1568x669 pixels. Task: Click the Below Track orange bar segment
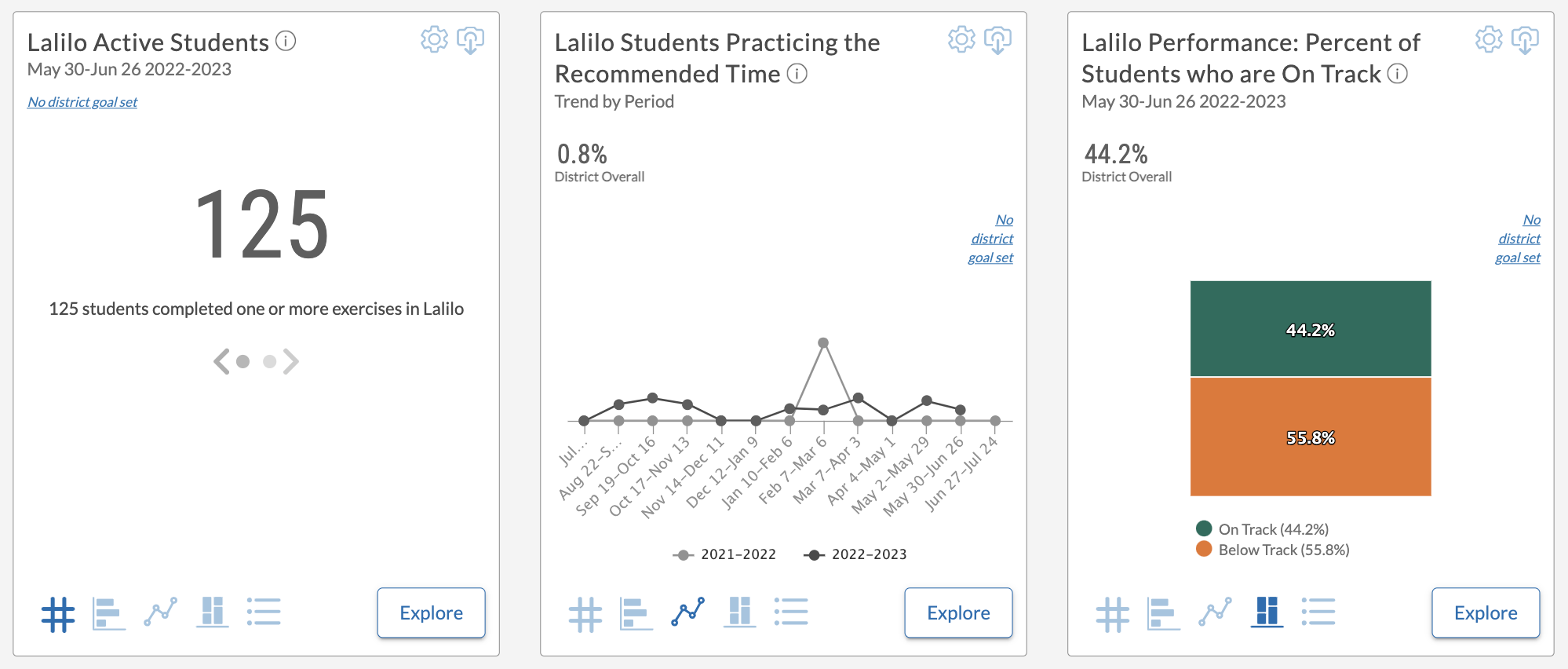click(x=1309, y=436)
